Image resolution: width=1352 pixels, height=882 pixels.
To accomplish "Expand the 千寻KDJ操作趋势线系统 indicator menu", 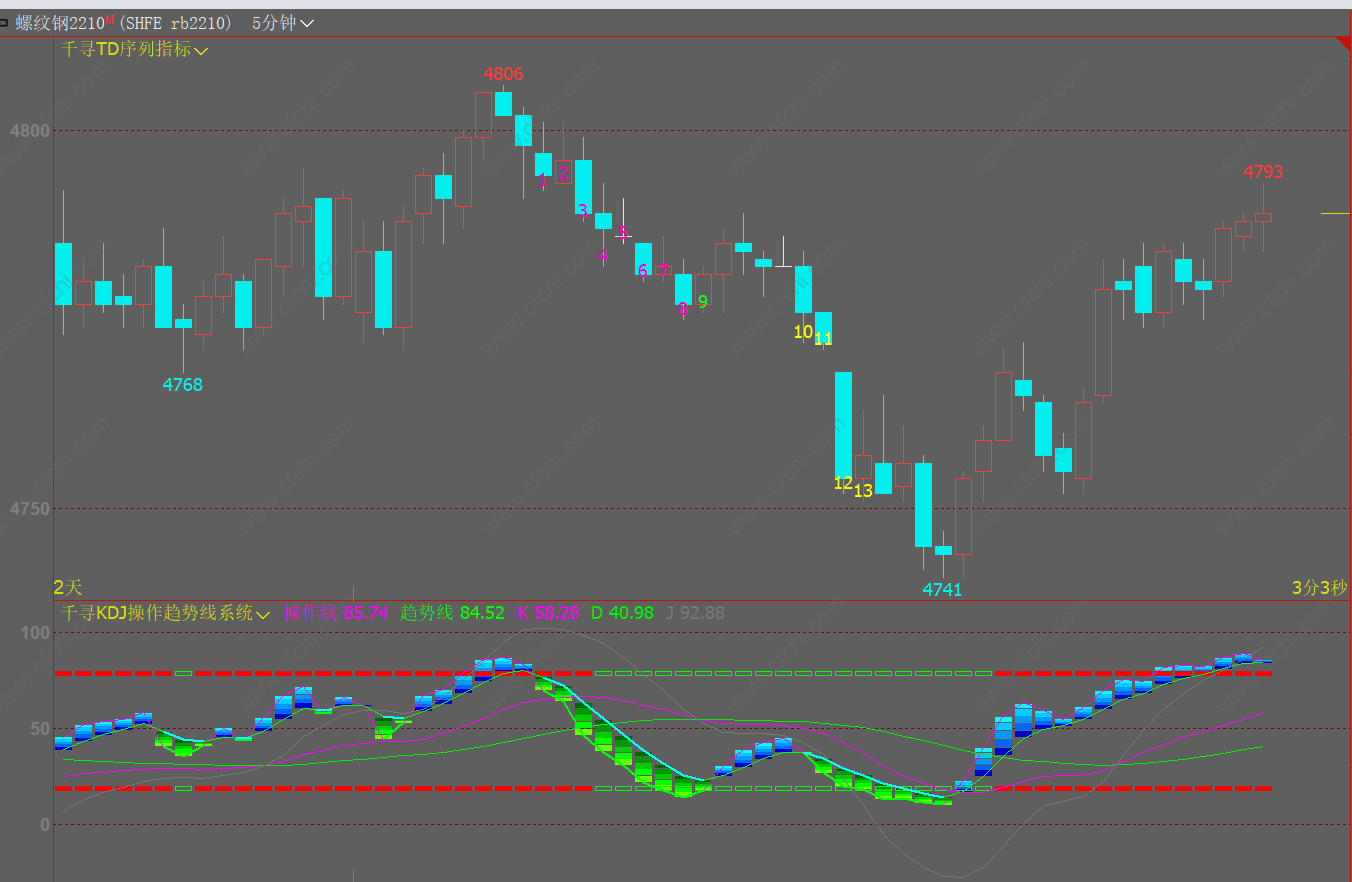I will point(165,613).
